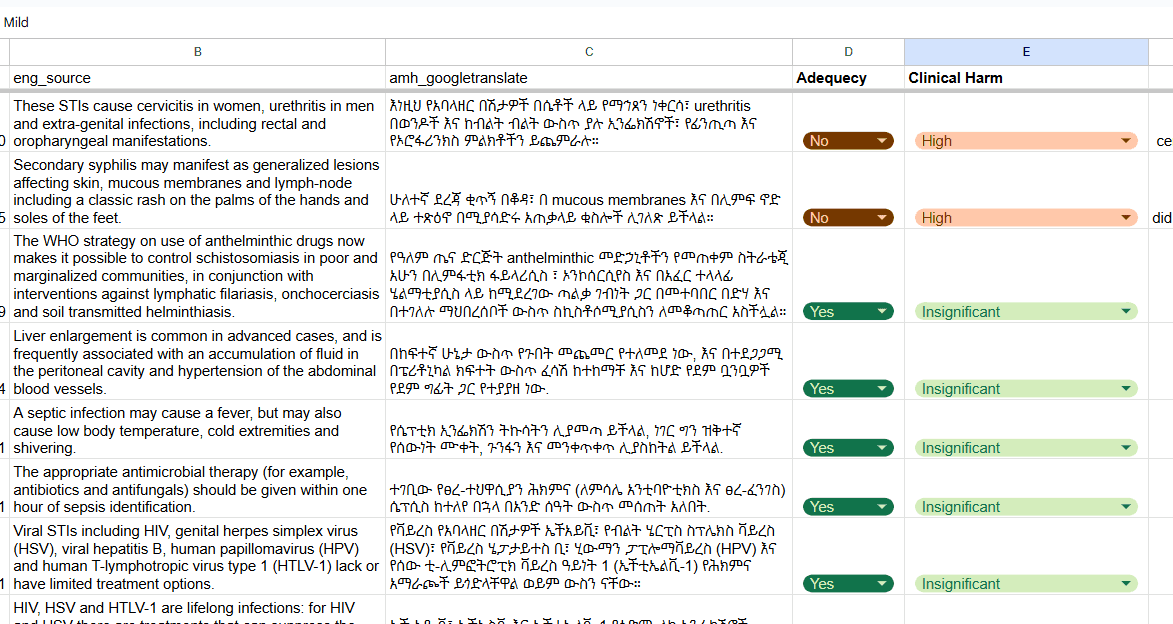The image size is (1173, 624).
Task: Select the English cell about septic infection fever
Action: pyautogui.click(x=197, y=431)
